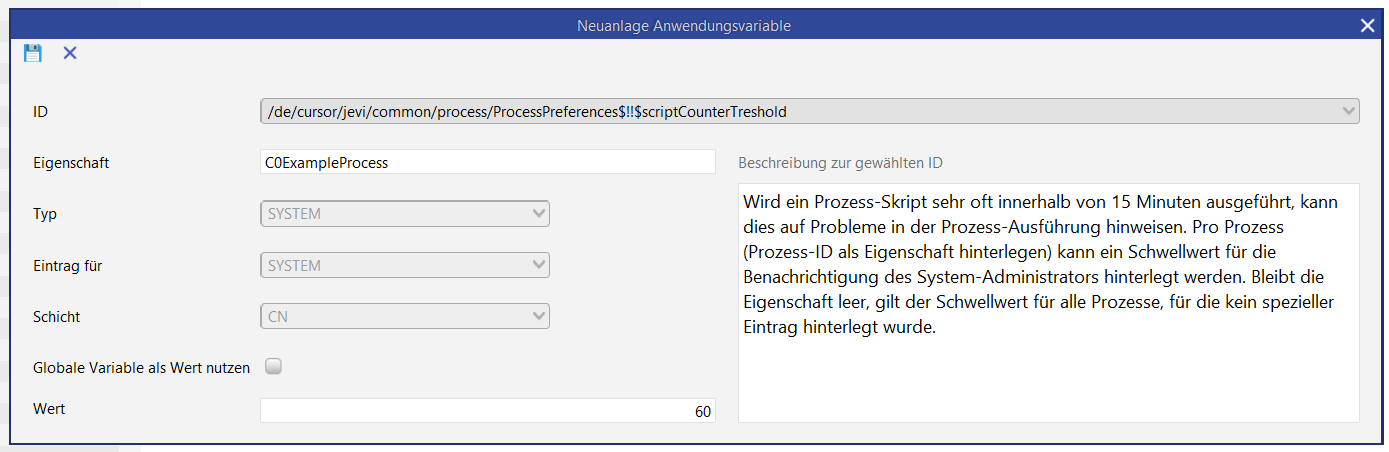
Task: Click the Beschreibung zur gewählten ID heading
Action: [x=839, y=163]
